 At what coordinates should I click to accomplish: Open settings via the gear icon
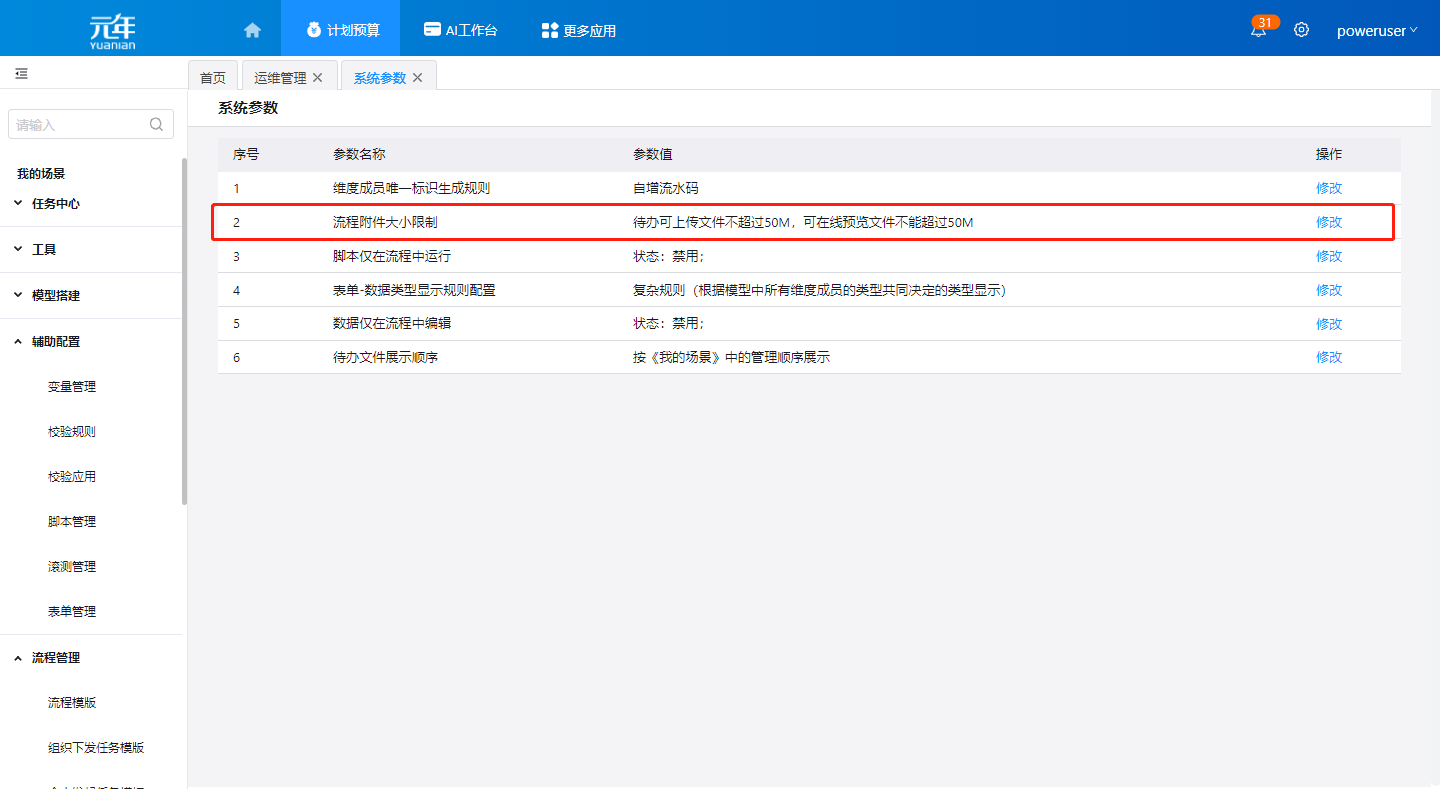1301,30
